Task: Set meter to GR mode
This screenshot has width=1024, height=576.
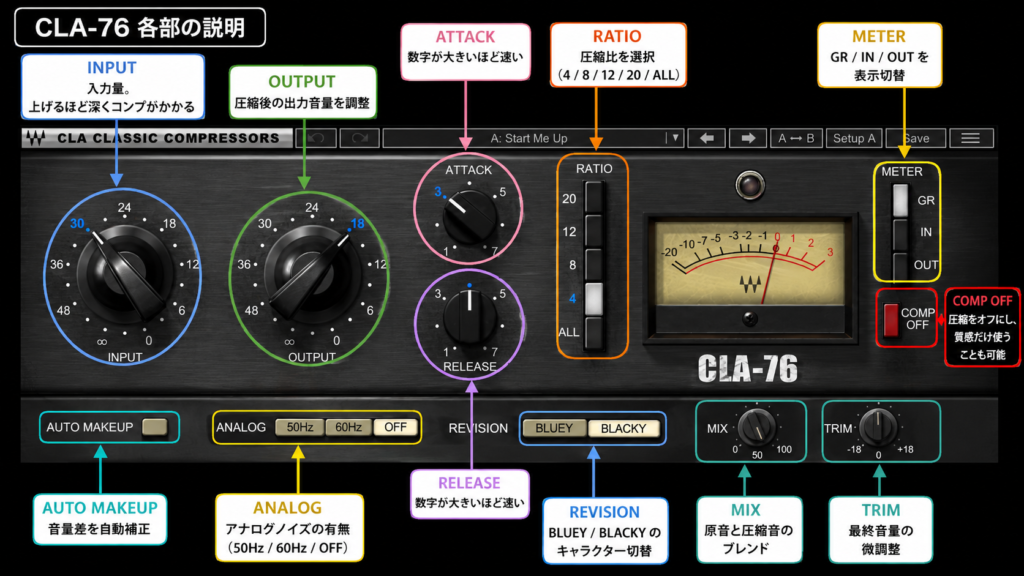Action: (901, 200)
